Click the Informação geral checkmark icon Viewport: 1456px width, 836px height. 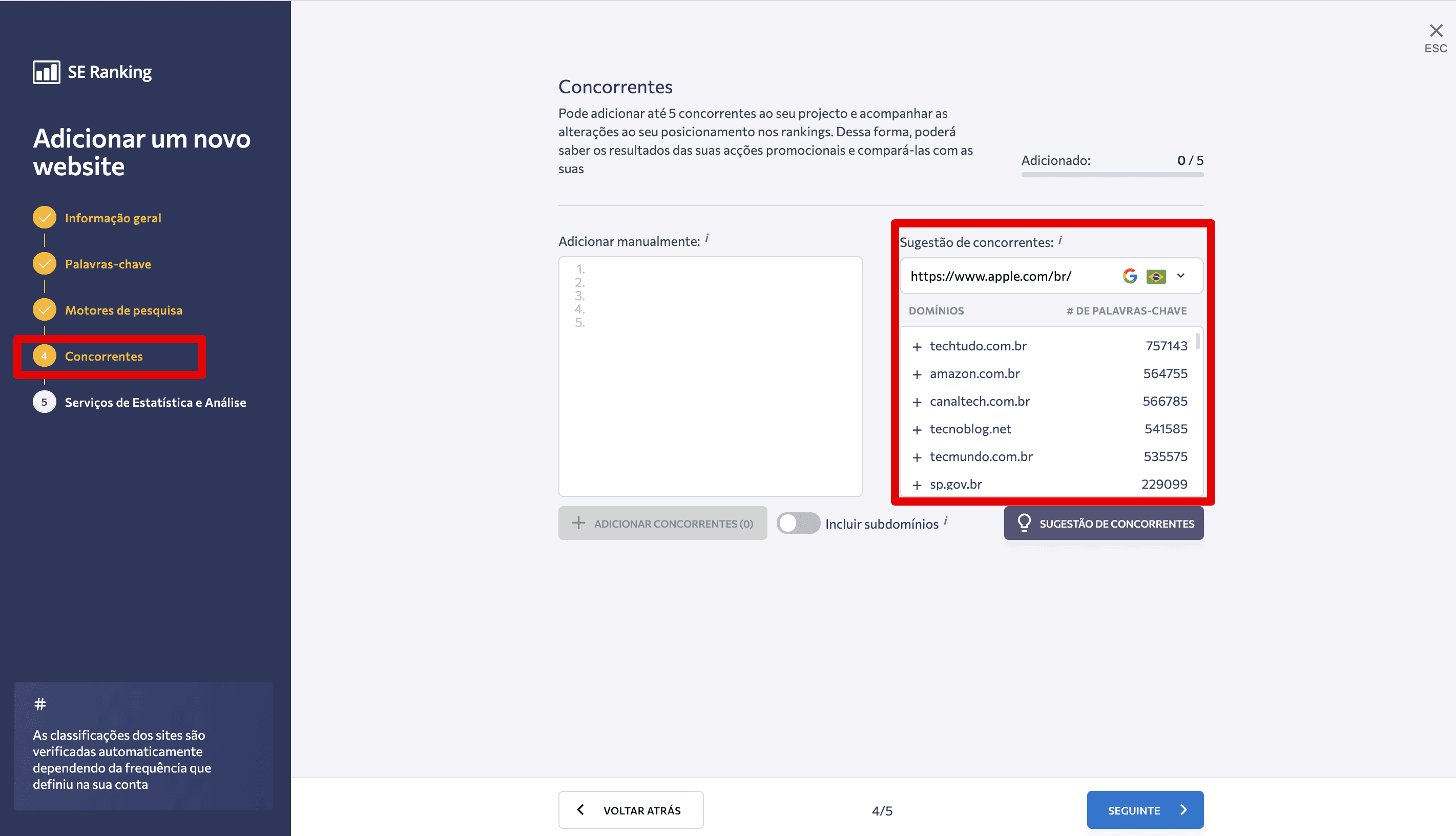point(44,218)
